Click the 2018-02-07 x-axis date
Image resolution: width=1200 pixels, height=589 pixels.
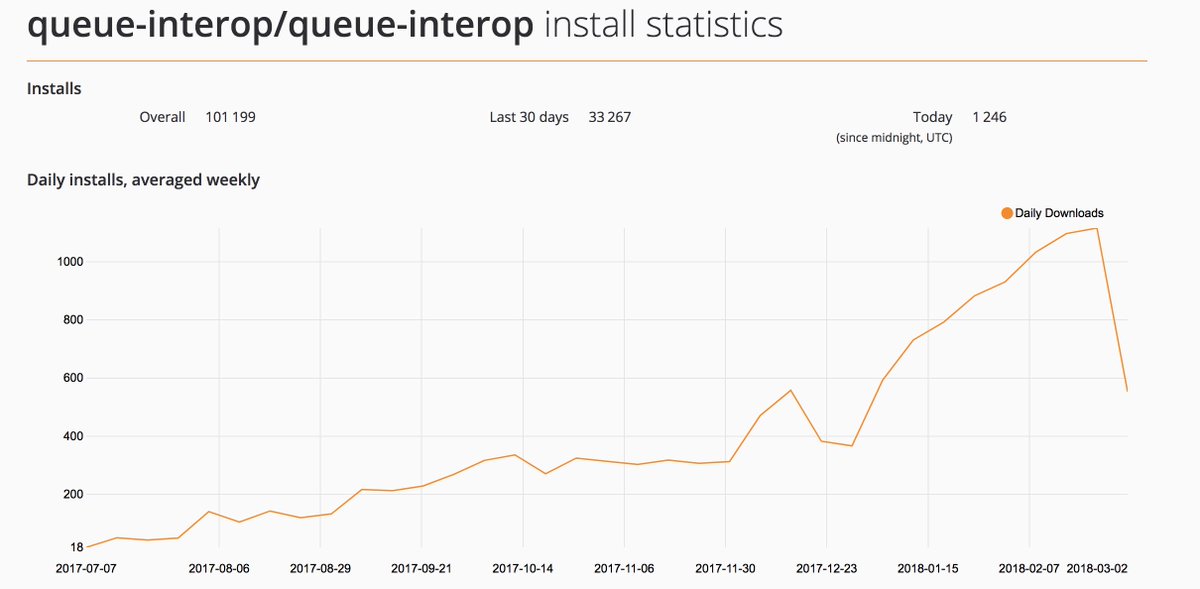pyautogui.click(x=1029, y=568)
